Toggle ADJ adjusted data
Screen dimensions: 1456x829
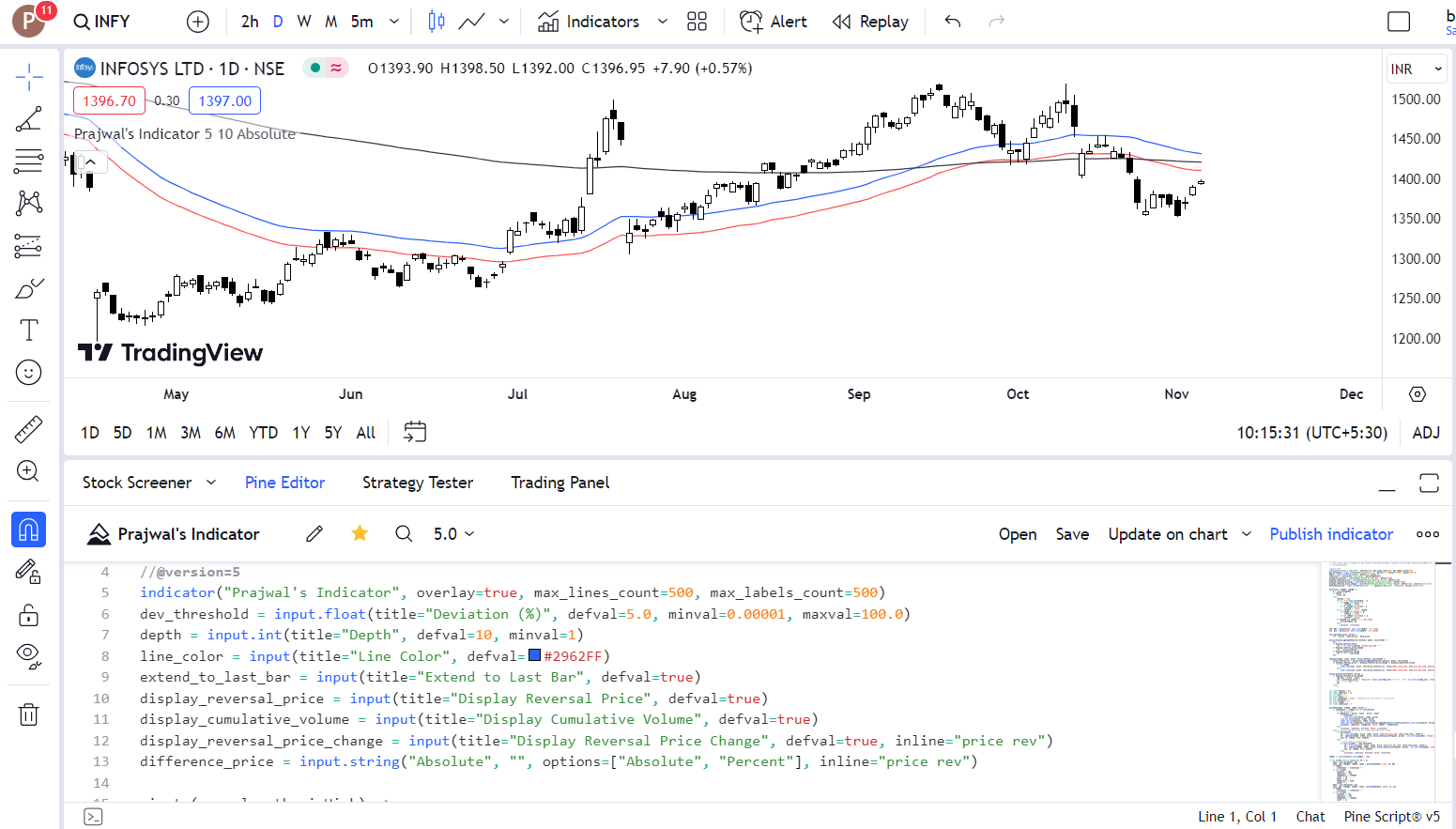point(1426,433)
